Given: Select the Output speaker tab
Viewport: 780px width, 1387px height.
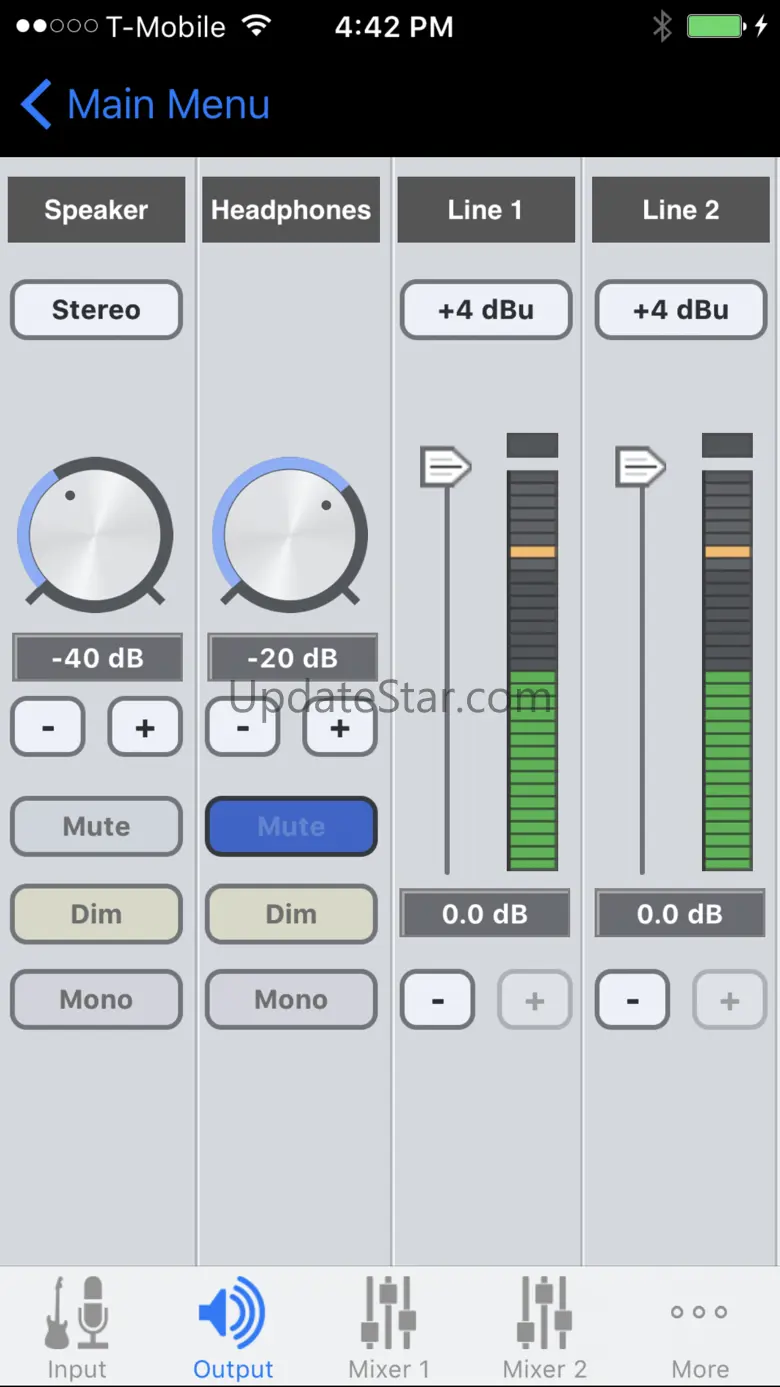Looking at the screenshot, I should tap(233, 1326).
